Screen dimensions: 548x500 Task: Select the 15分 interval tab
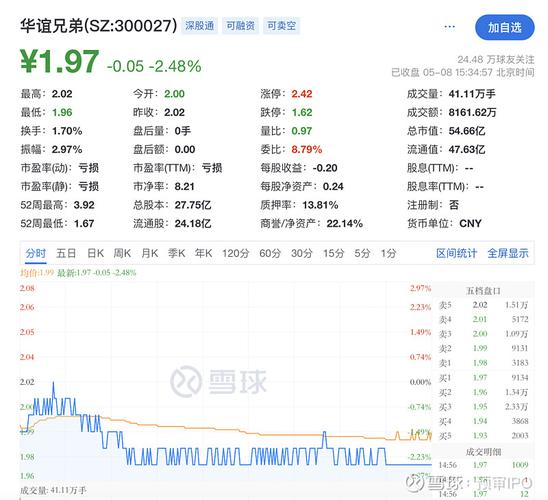pyautogui.click(x=333, y=253)
